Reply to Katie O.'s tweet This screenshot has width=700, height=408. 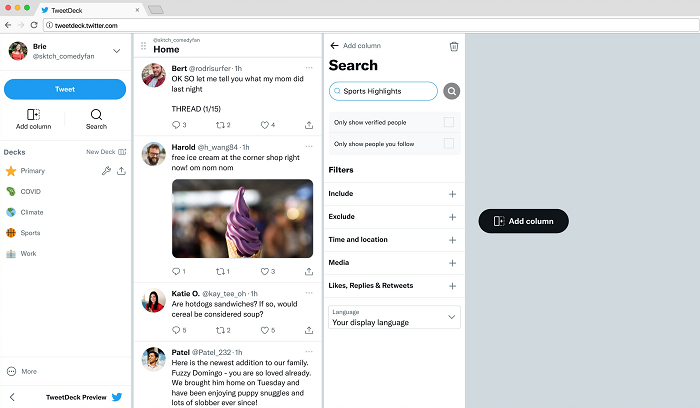176,330
